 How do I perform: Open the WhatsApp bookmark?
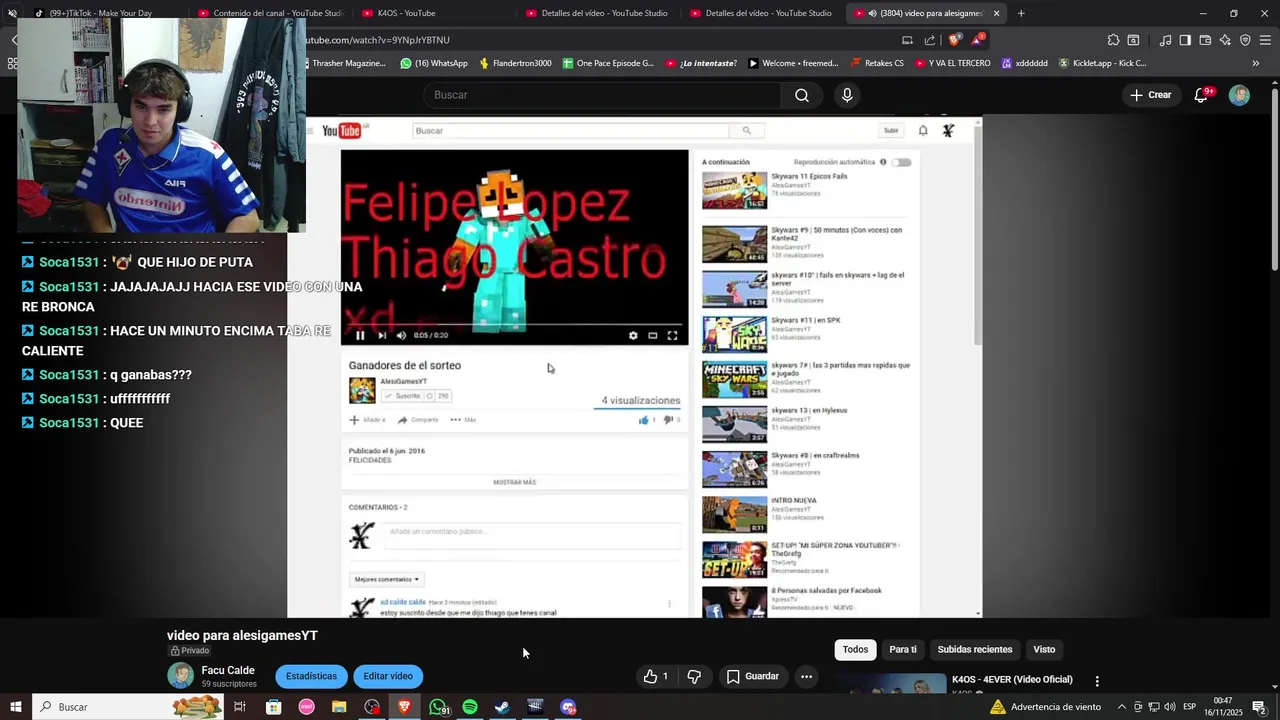[434, 63]
